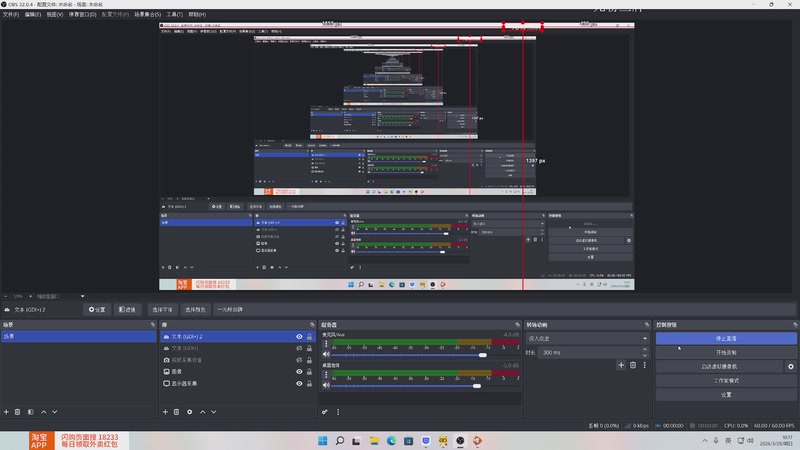The height and width of the screenshot is (450, 800).
Task: Show the hidden 视频采集设备 source
Action: tap(299, 360)
